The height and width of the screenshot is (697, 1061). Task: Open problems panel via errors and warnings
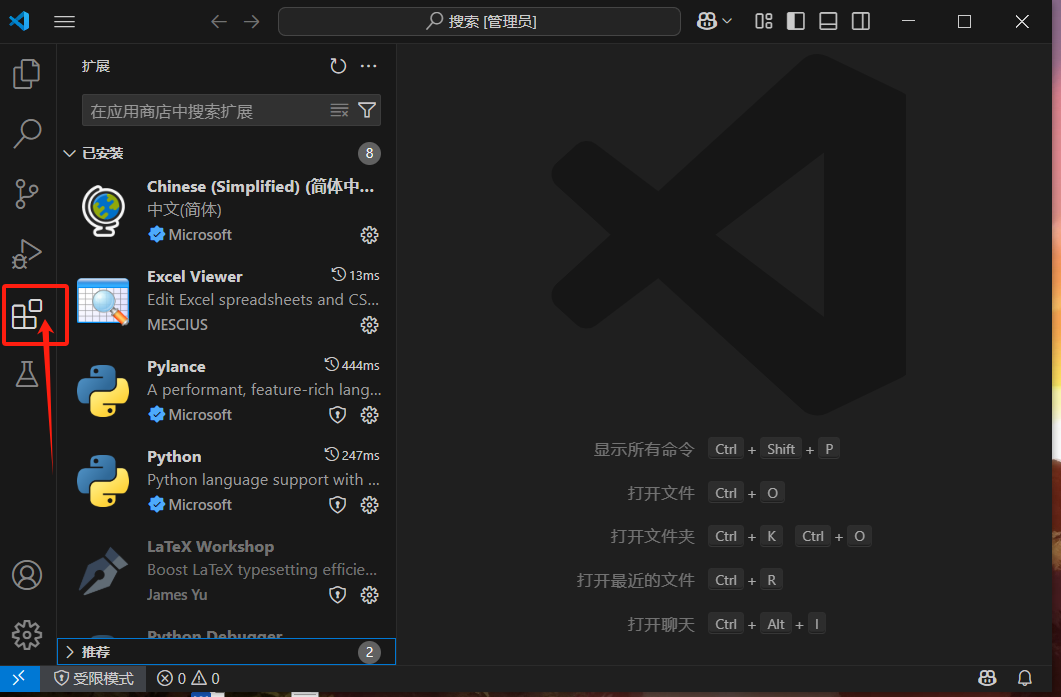188,678
